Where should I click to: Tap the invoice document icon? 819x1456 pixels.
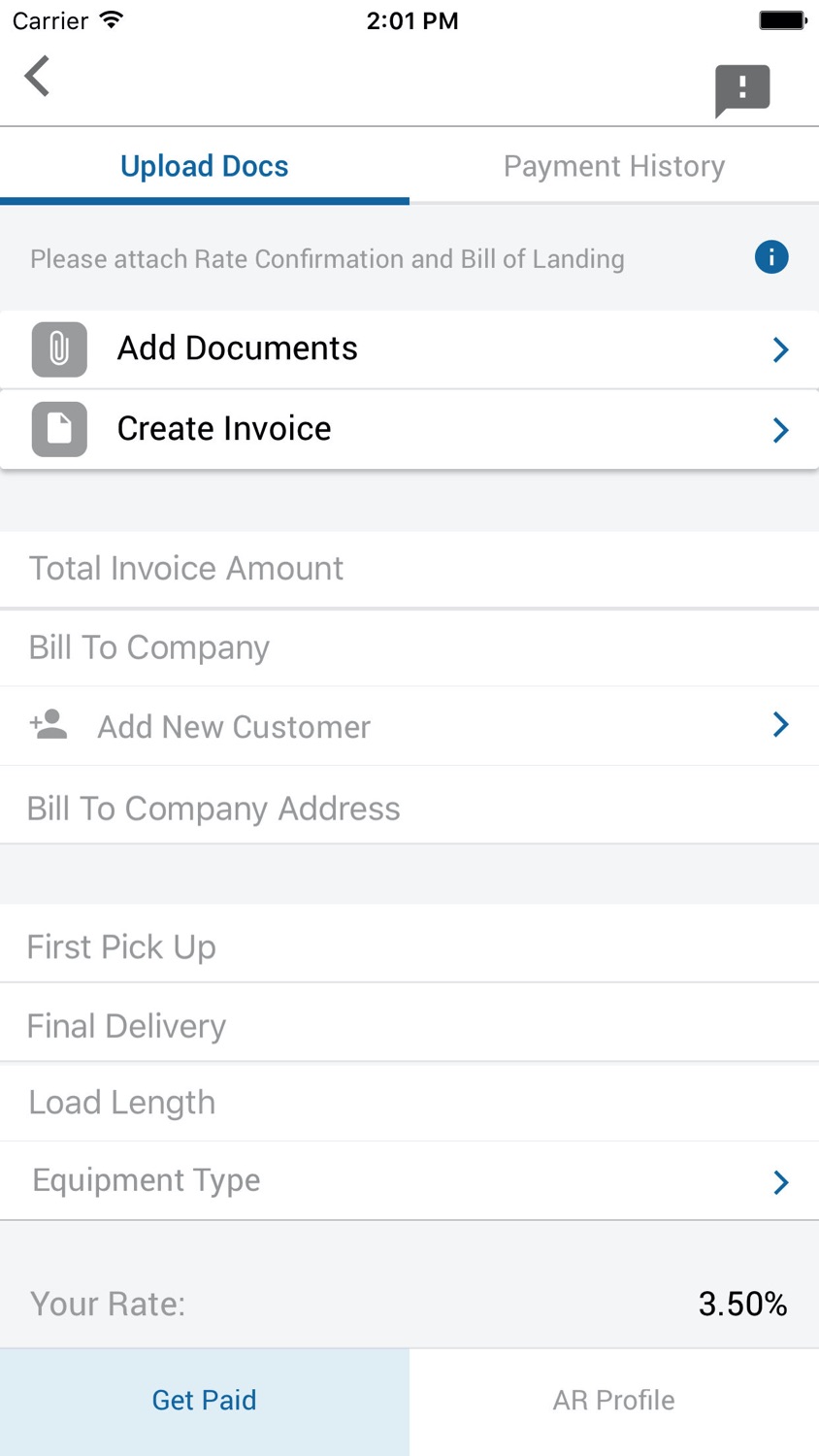click(59, 429)
